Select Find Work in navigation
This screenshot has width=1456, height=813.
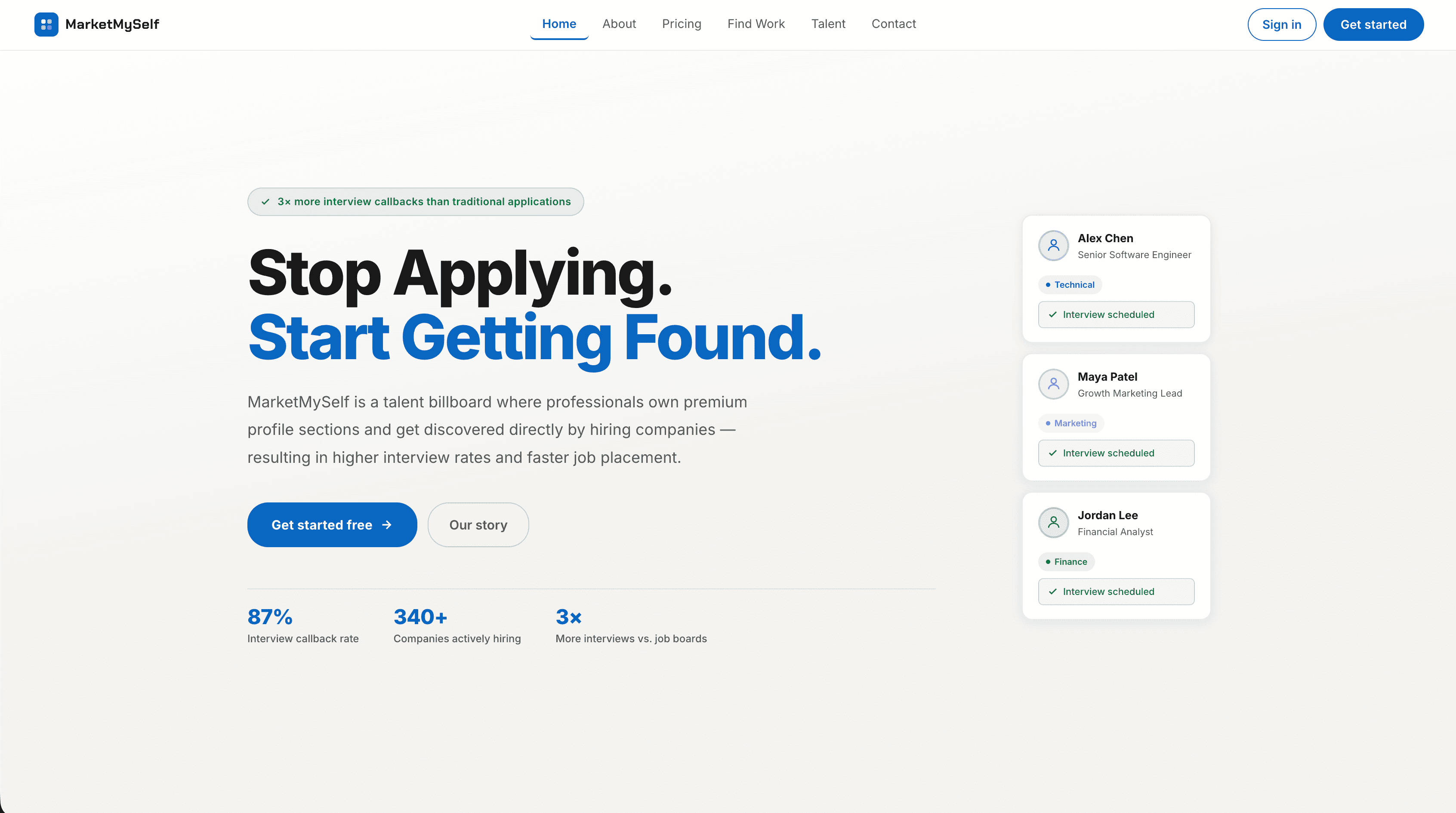756,24
